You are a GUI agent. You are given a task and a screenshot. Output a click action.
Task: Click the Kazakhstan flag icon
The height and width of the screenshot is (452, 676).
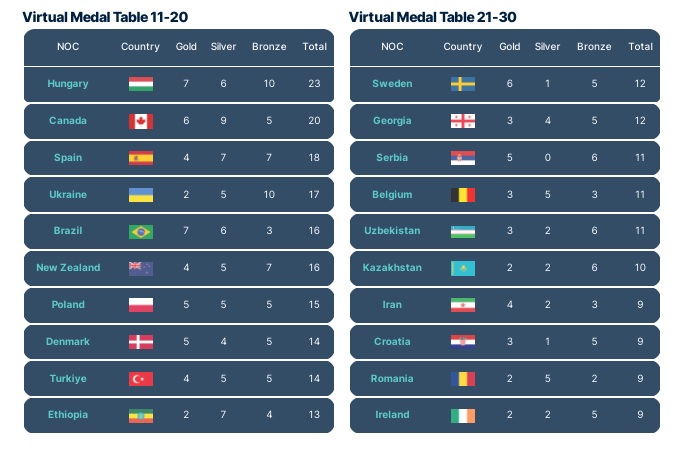(462, 268)
